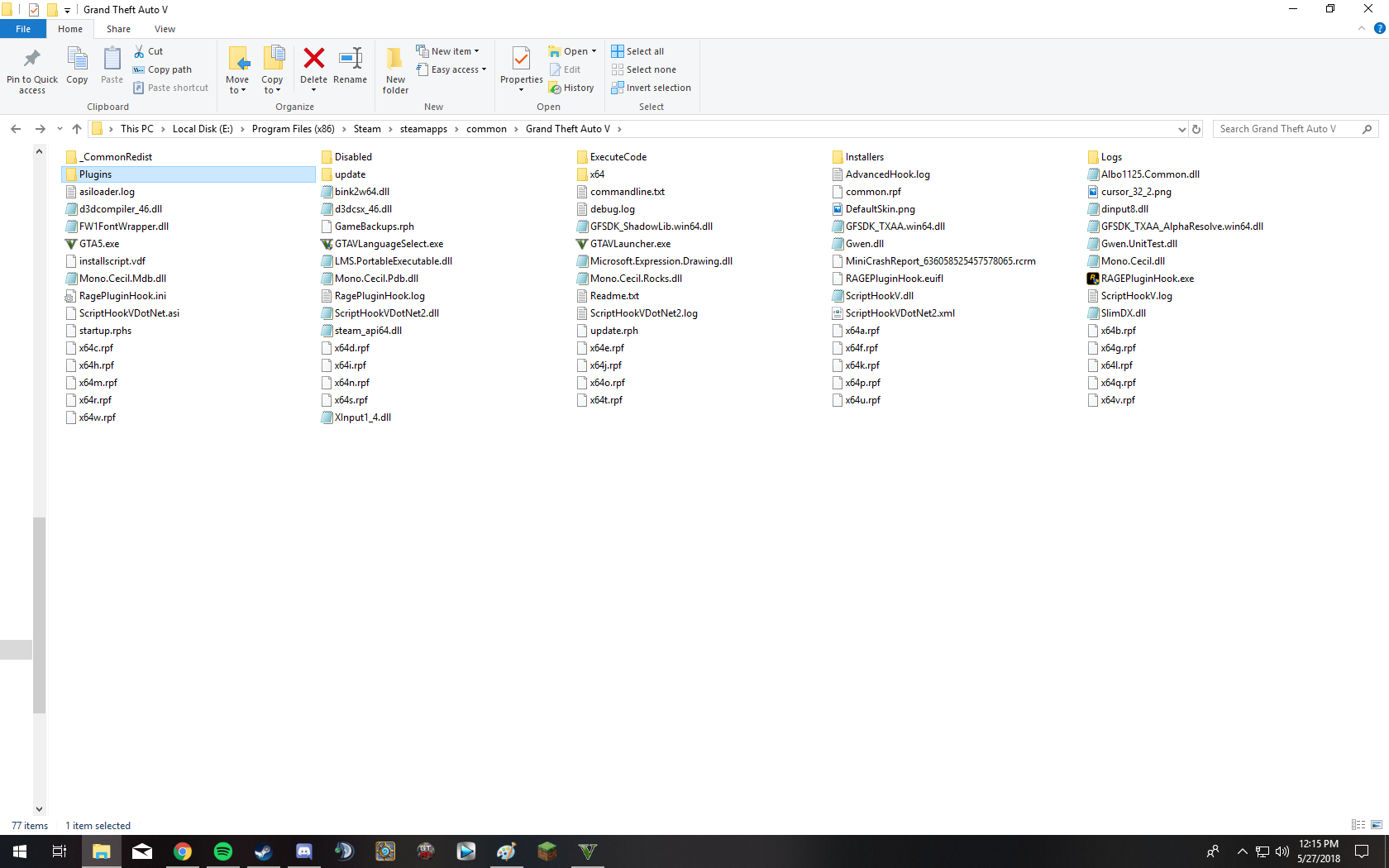Click Select all in the ribbon
The height and width of the screenshot is (868, 1389).
point(637,51)
